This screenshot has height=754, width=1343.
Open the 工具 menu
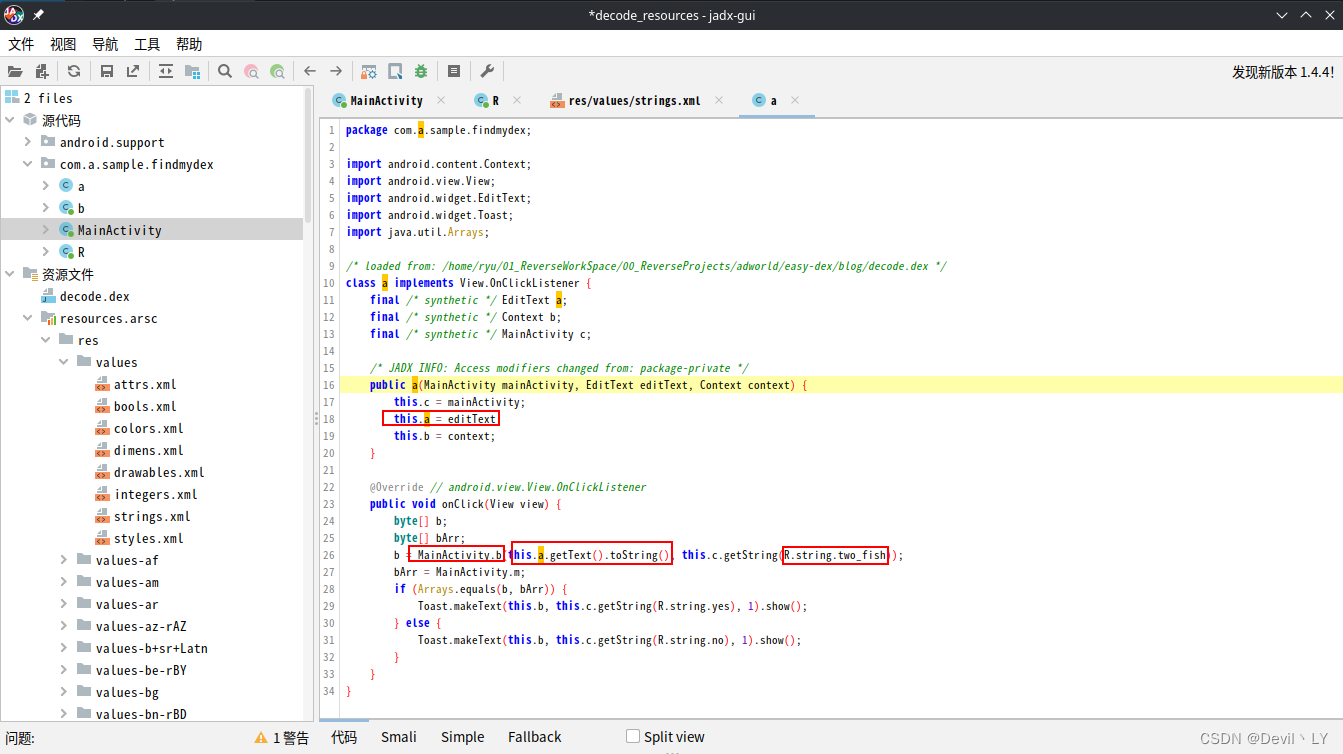[x=147, y=44]
